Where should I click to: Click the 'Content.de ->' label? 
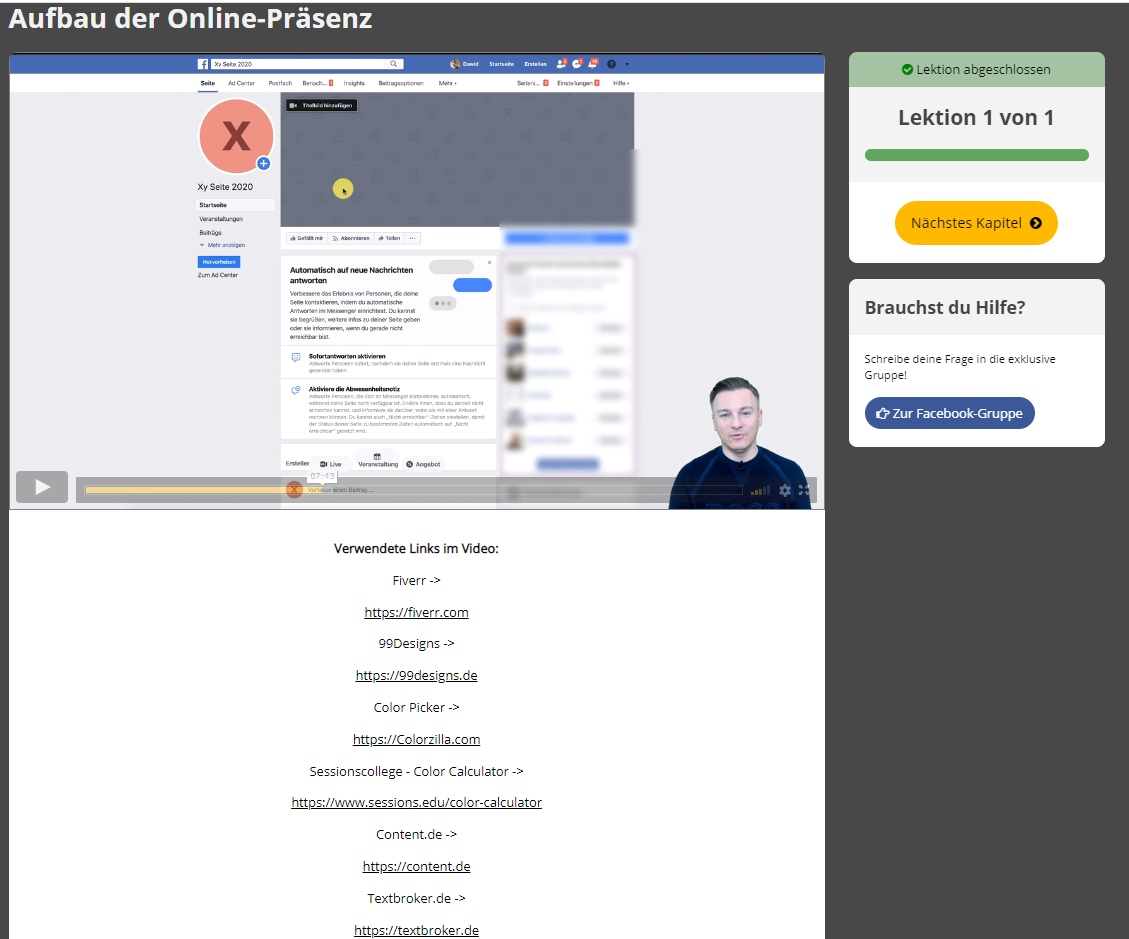416,835
